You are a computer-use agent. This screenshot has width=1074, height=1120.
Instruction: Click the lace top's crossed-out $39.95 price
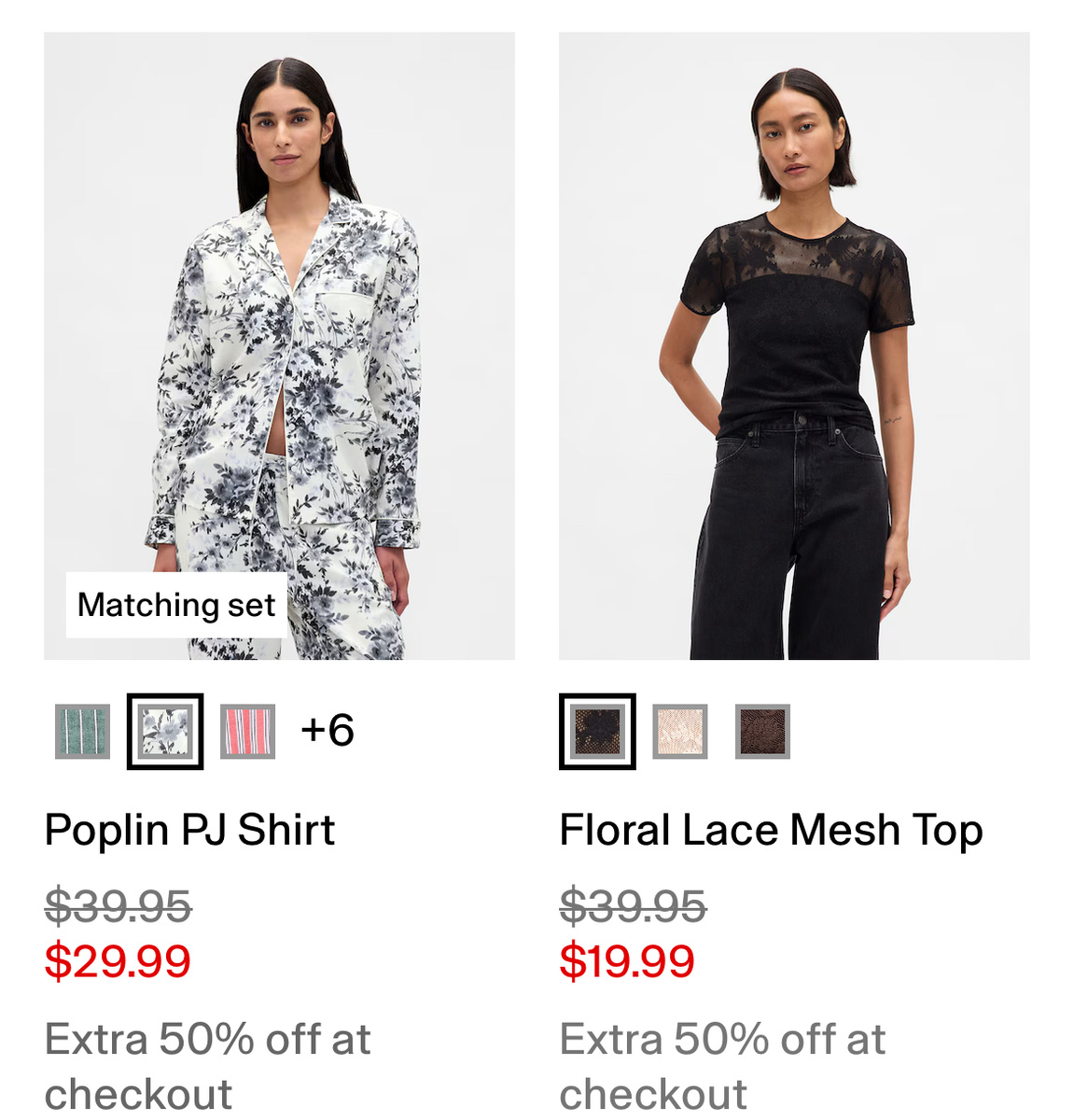(633, 905)
